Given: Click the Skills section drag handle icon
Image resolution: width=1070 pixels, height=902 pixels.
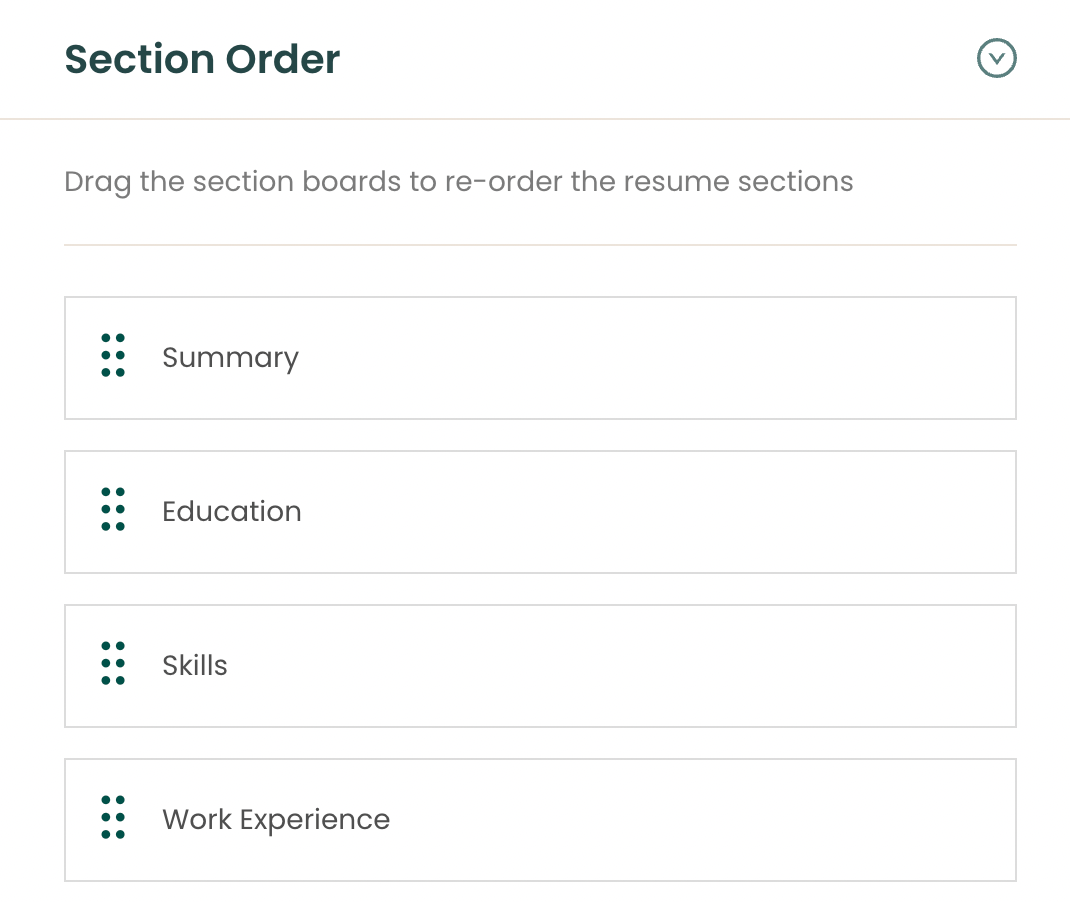Looking at the screenshot, I should [112, 664].
